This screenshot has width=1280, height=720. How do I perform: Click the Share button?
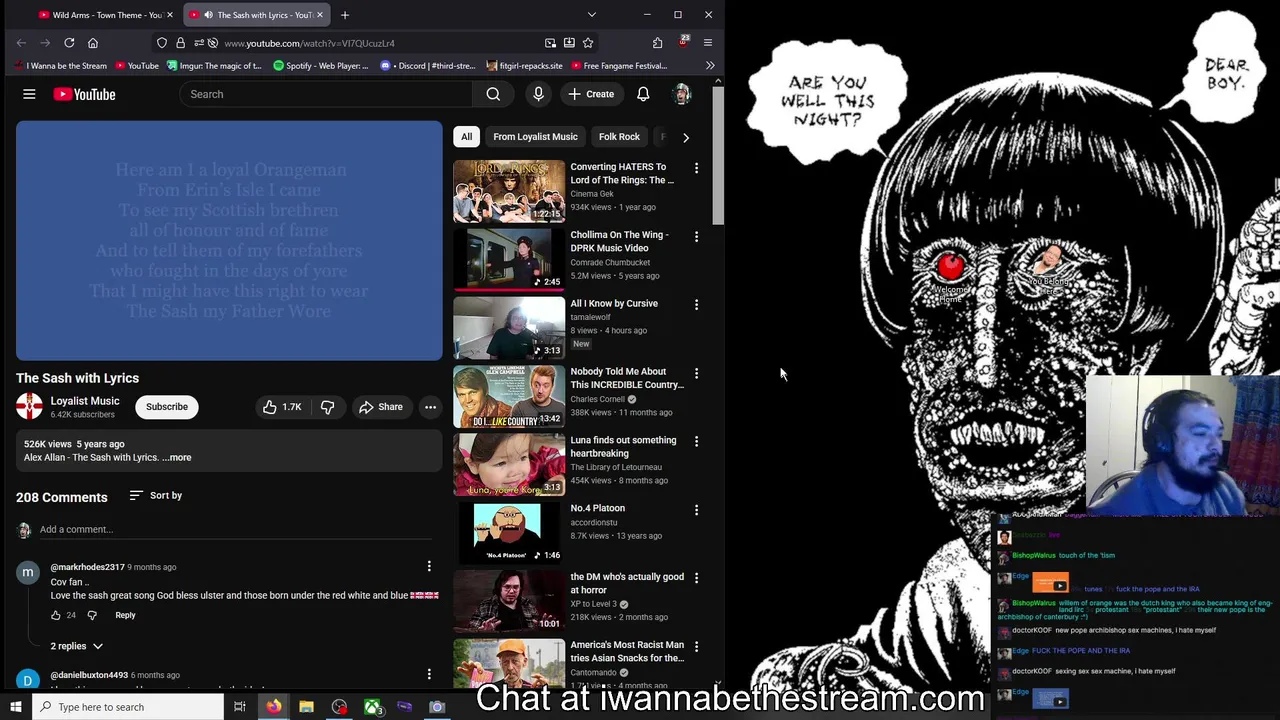tap(380, 407)
